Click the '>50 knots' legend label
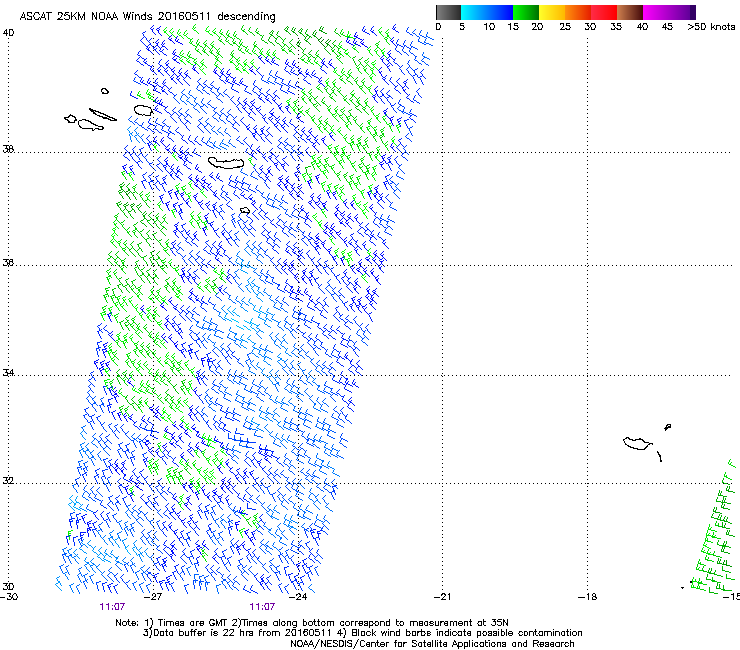 [x=711, y=27]
